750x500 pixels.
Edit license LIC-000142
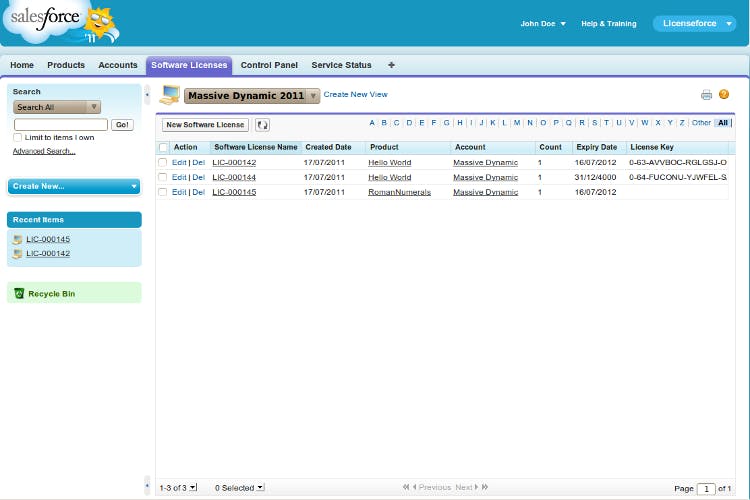(179, 163)
